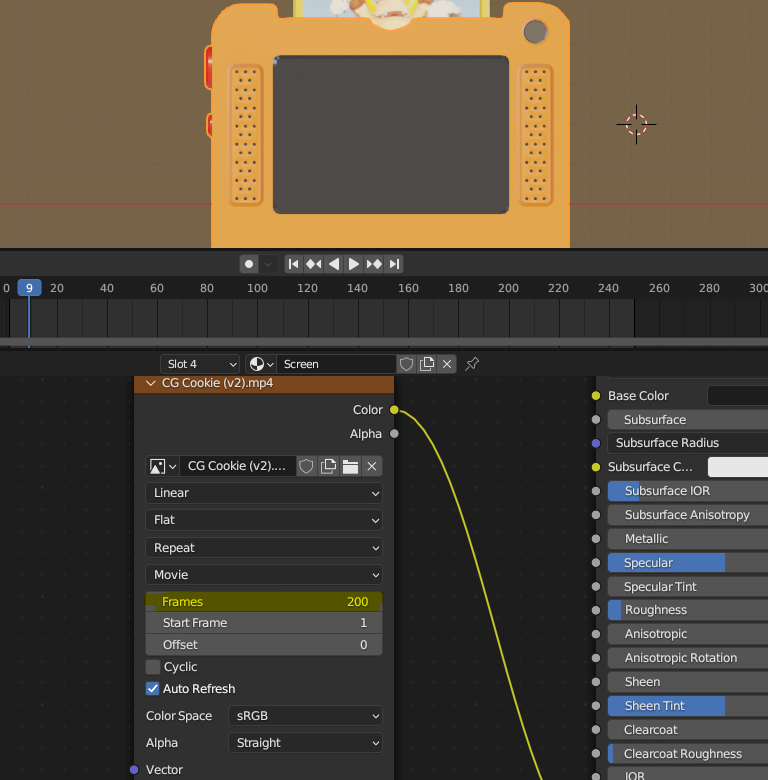This screenshot has width=768, height=780.
Task: Click the Frames value field
Action: click(264, 602)
